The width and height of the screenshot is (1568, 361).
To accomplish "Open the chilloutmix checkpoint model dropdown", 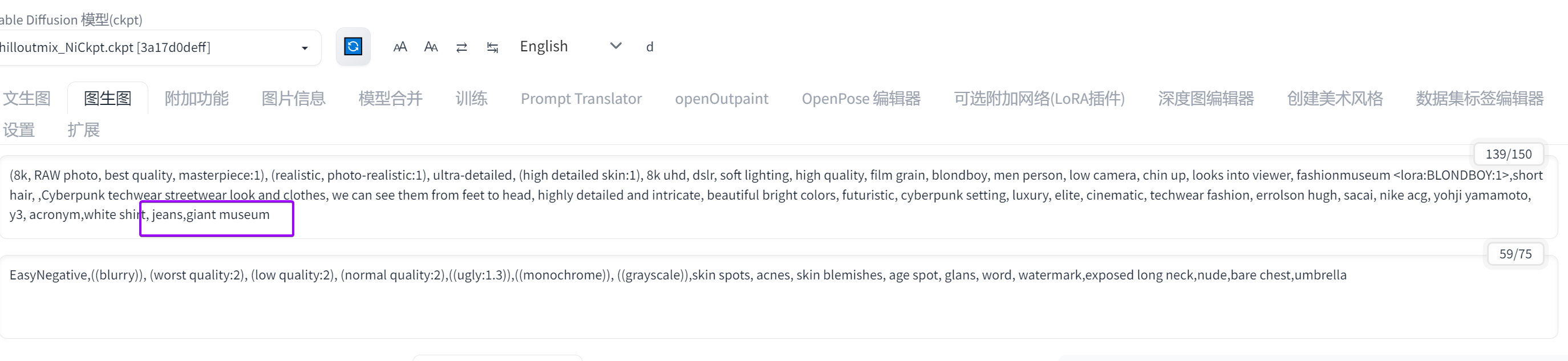I will (158, 47).
